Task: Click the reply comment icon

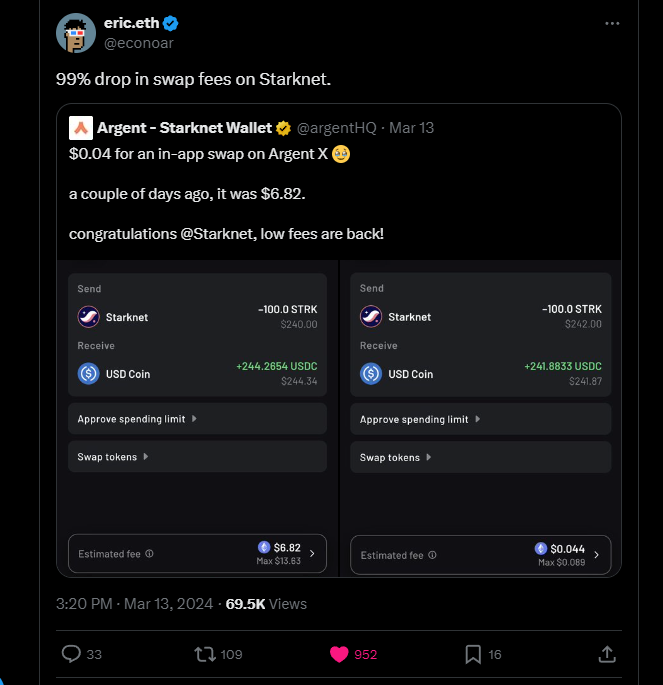Action: (71, 654)
